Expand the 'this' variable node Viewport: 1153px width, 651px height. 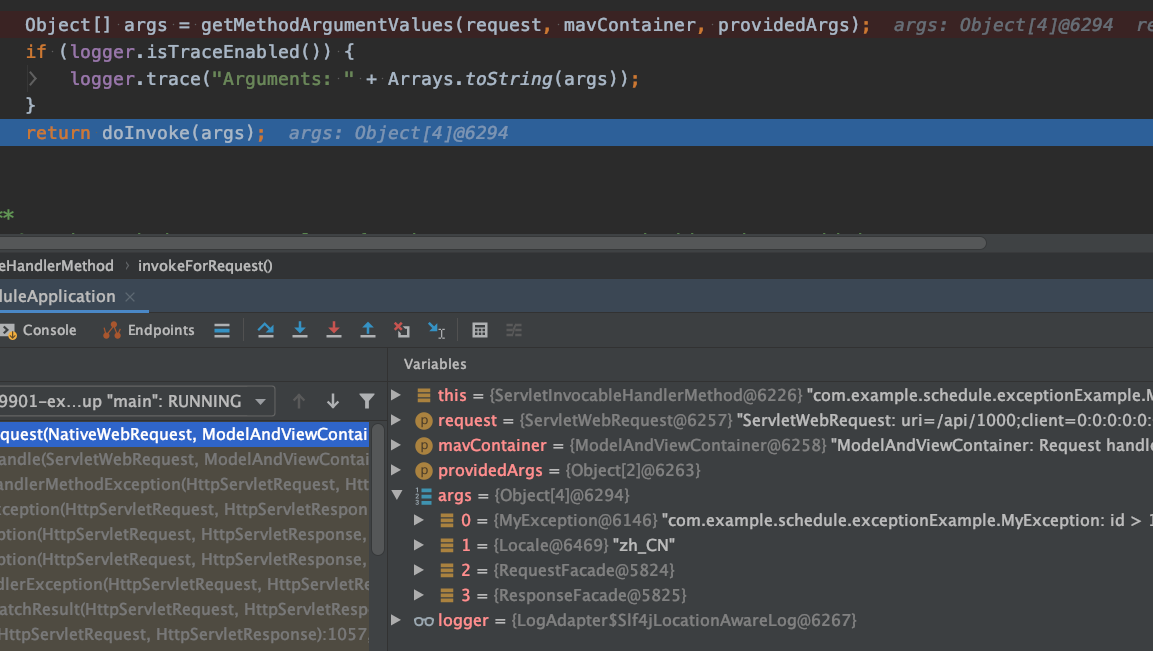click(x=396, y=395)
